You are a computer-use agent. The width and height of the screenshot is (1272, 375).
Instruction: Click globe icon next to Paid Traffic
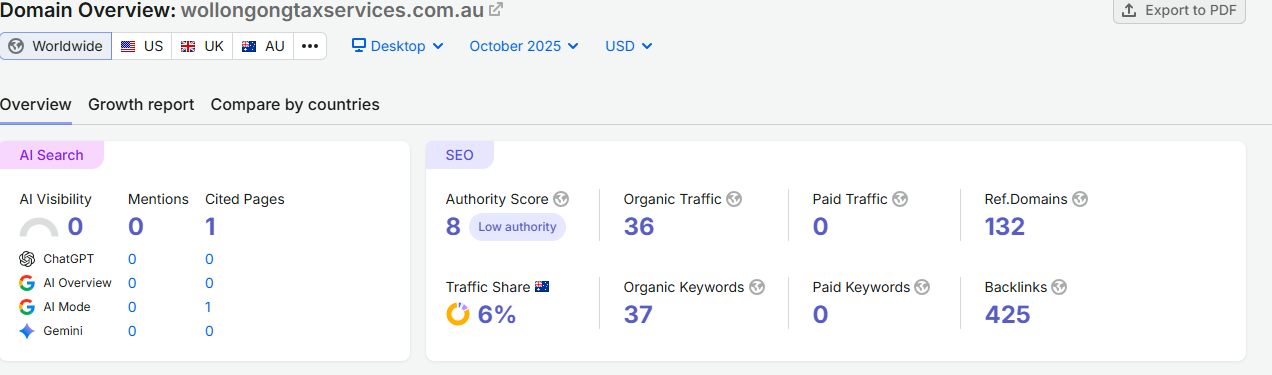900,199
